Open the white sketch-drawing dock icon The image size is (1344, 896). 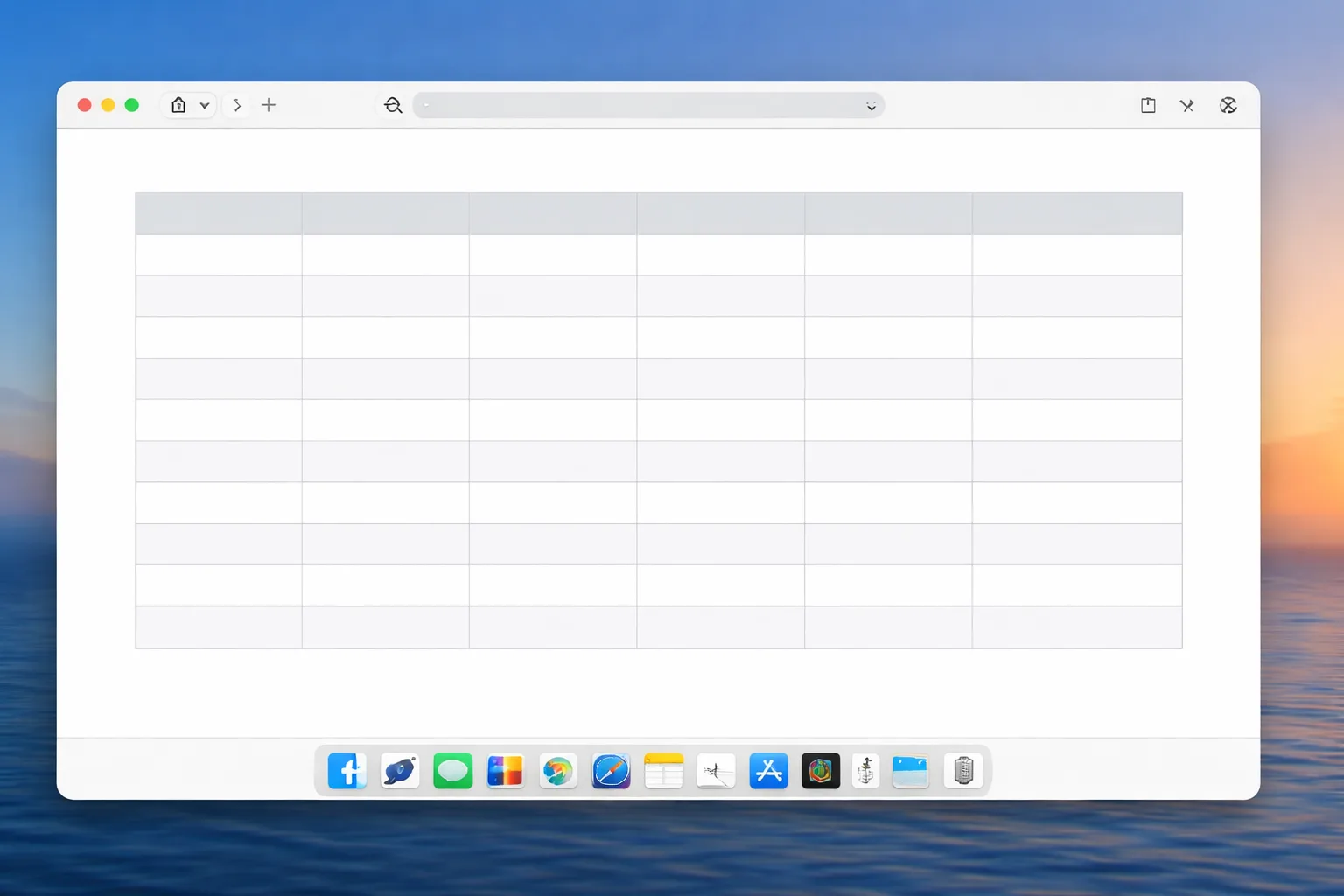tap(716, 771)
